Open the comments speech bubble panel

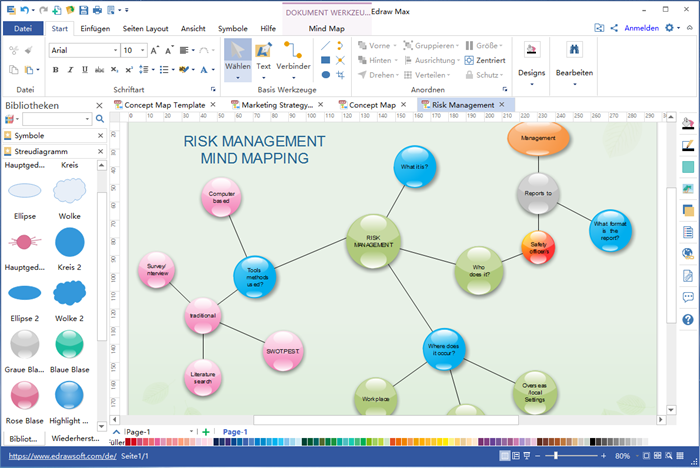click(x=688, y=297)
